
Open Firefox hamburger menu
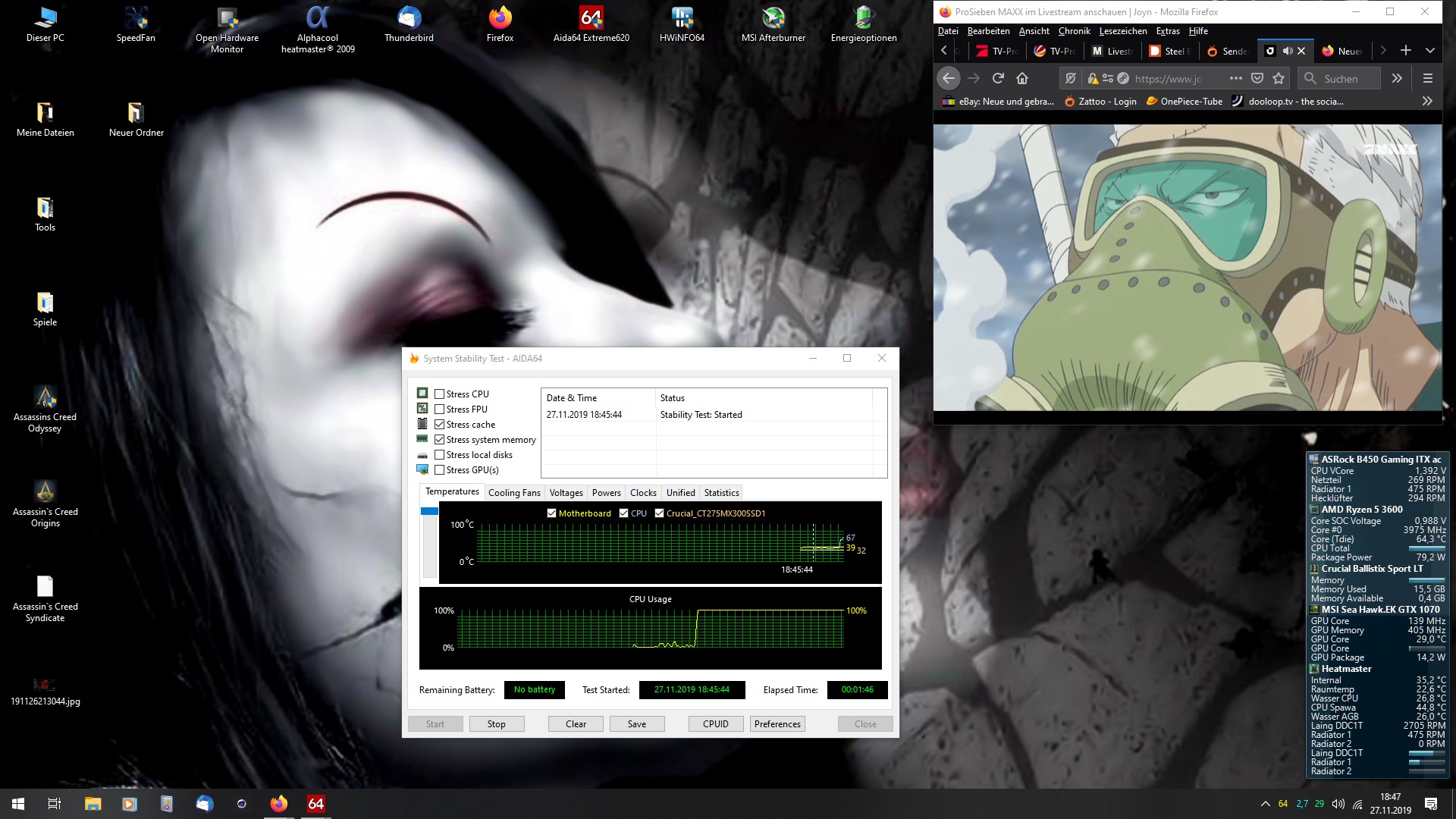pyautogui.click(x=1427, y=78)
